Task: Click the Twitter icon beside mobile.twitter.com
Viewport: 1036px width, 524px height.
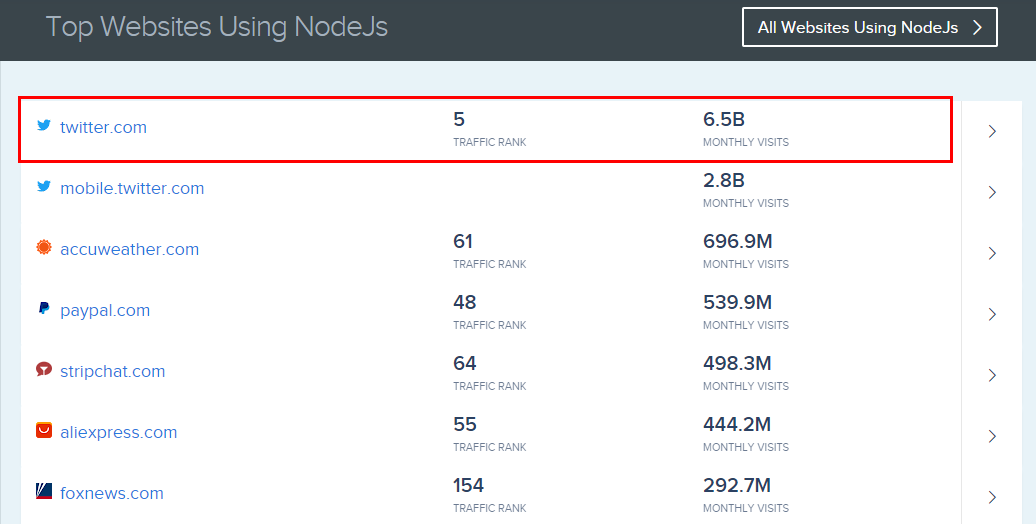Action: click(x=44, y=186)
